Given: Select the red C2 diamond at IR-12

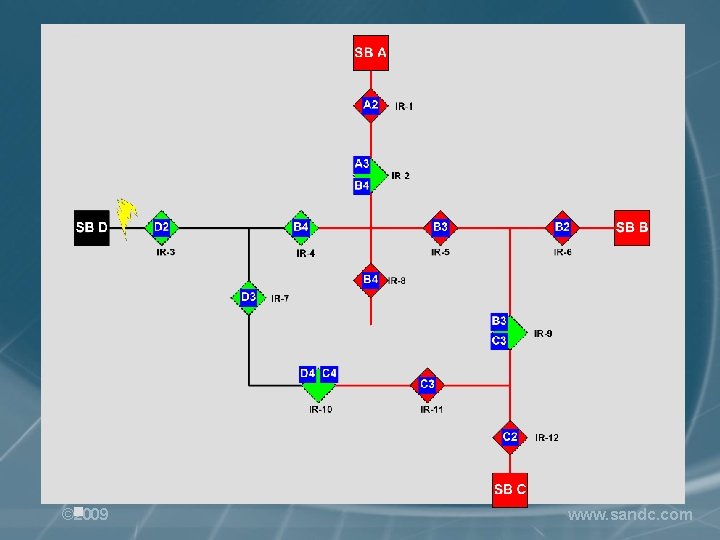Looking at the screenshot, I should [x=510, y=438].
